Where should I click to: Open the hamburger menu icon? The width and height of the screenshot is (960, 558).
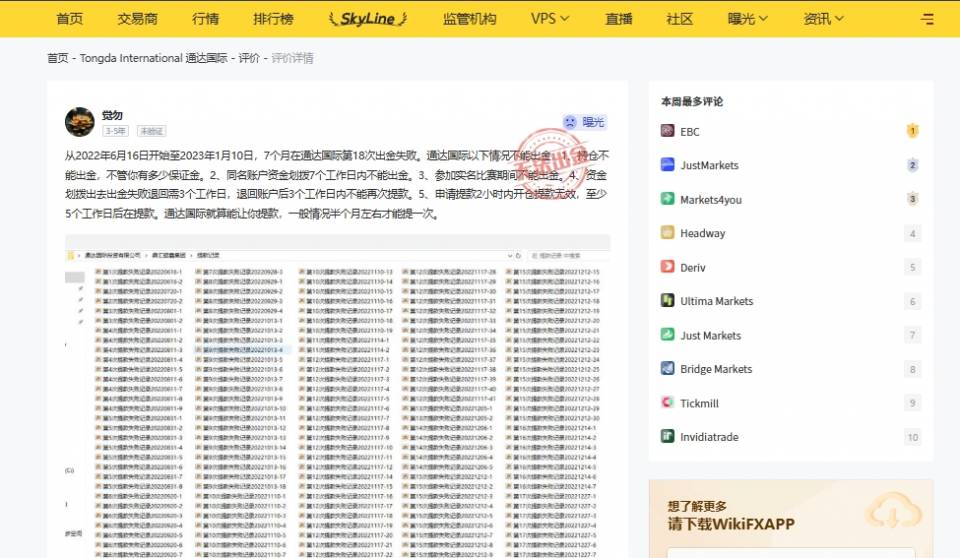(928, 19)
